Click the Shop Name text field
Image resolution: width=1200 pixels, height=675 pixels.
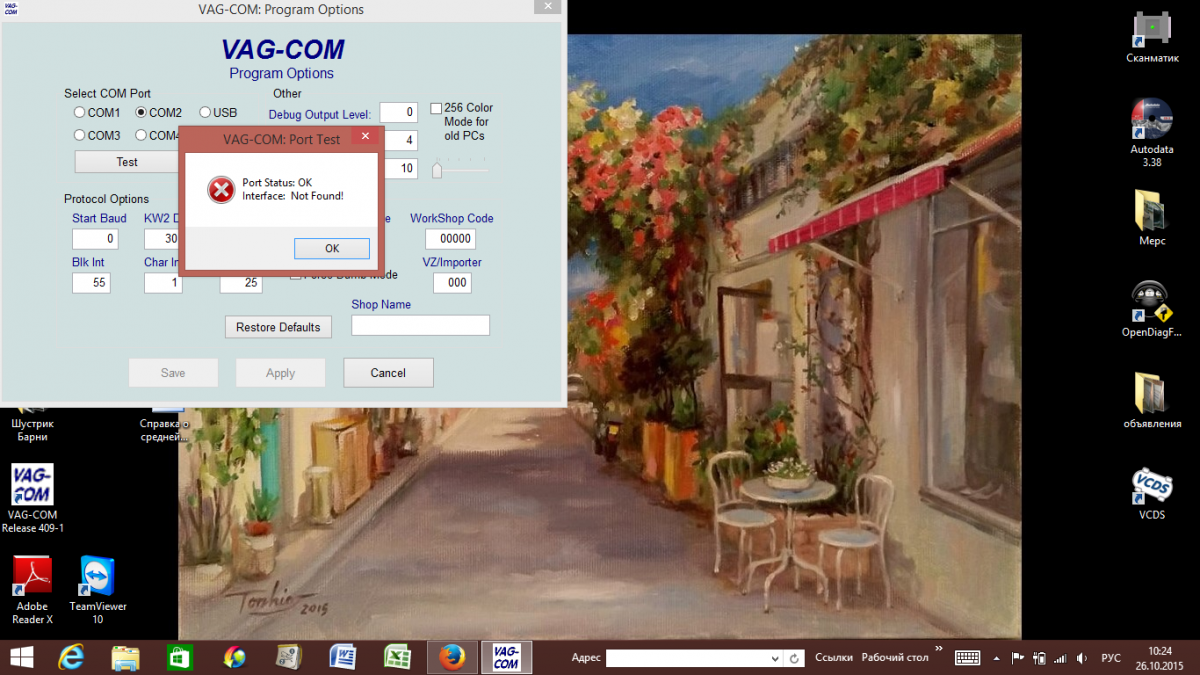pyautogui.click(x=421, y=325)
